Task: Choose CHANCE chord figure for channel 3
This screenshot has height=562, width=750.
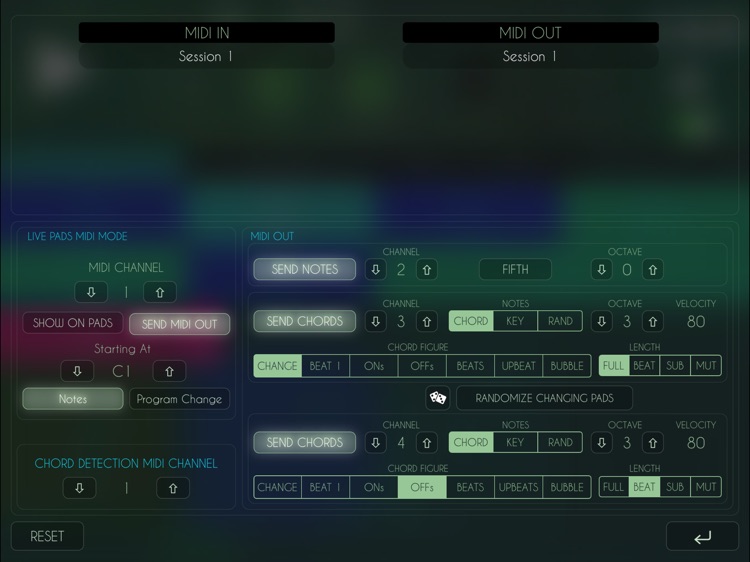Action: (x=277, y=366)
